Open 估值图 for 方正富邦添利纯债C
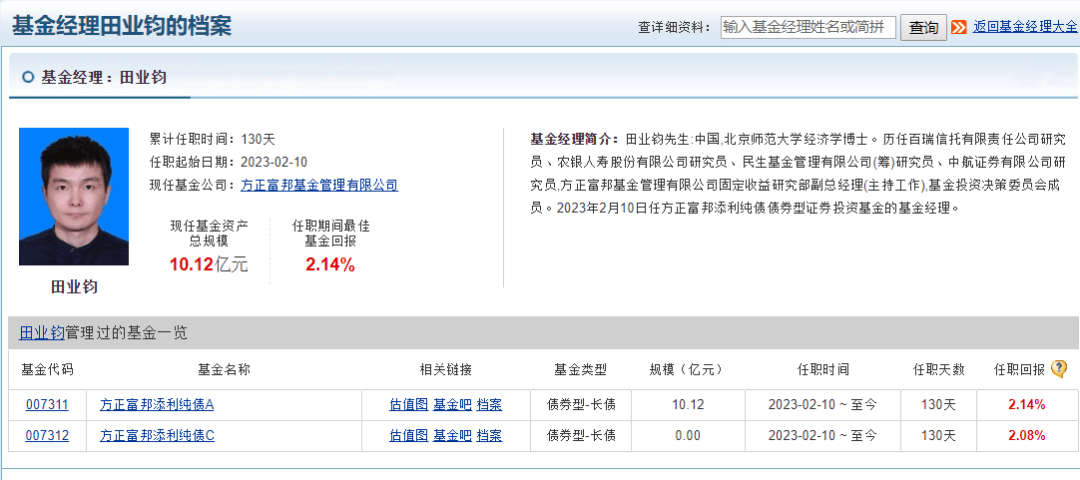 coord(408,436)
